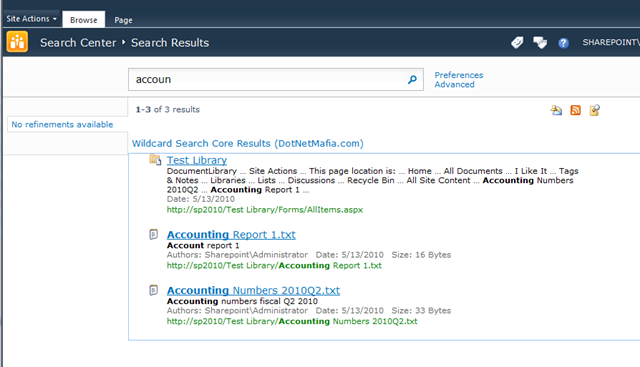Click the 'Size: 33 Bytes' text
This screenshot has height=367, width=640.
coord(421,311)
